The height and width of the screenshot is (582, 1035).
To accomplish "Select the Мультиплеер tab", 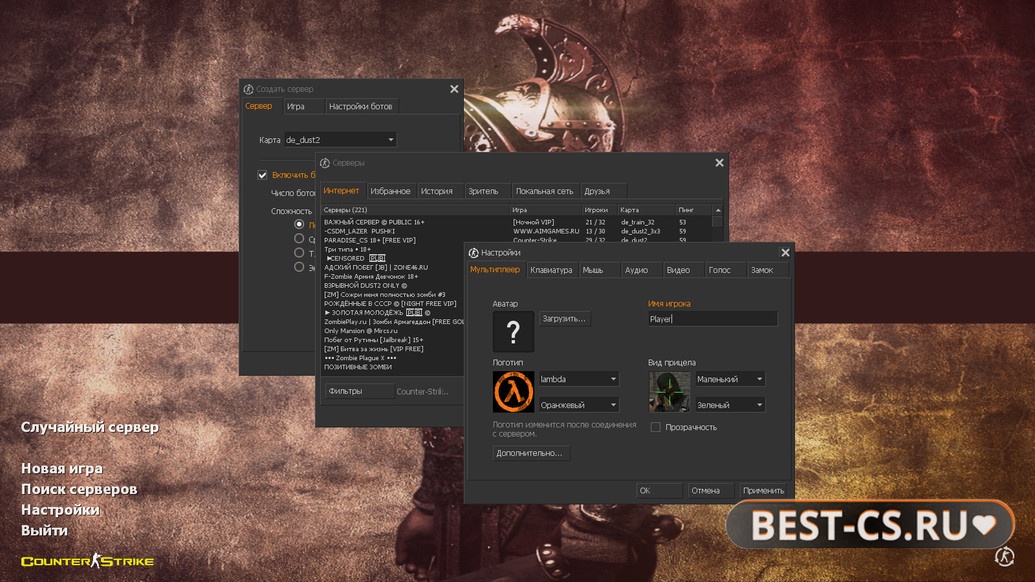I will point(495,270).
